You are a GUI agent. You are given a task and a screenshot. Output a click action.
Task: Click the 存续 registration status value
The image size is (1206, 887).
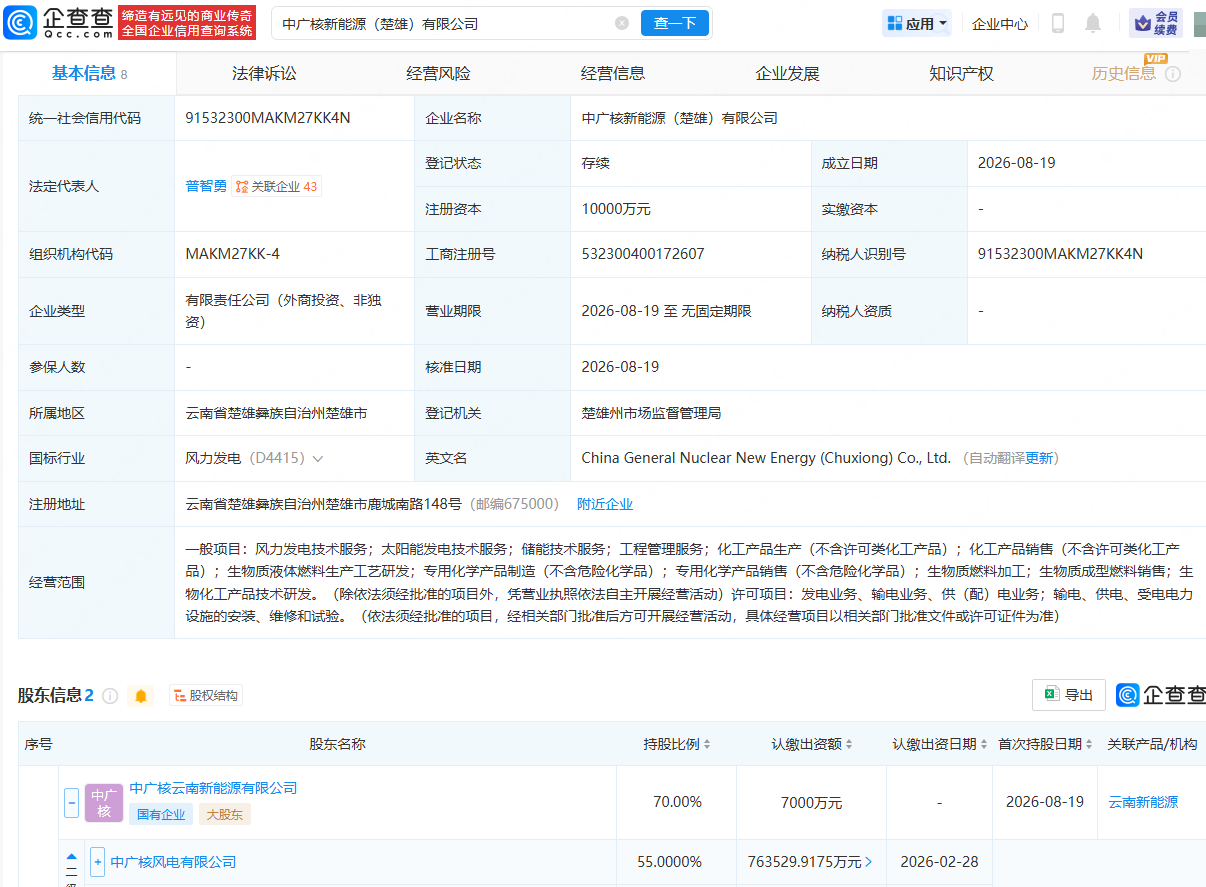595,163
